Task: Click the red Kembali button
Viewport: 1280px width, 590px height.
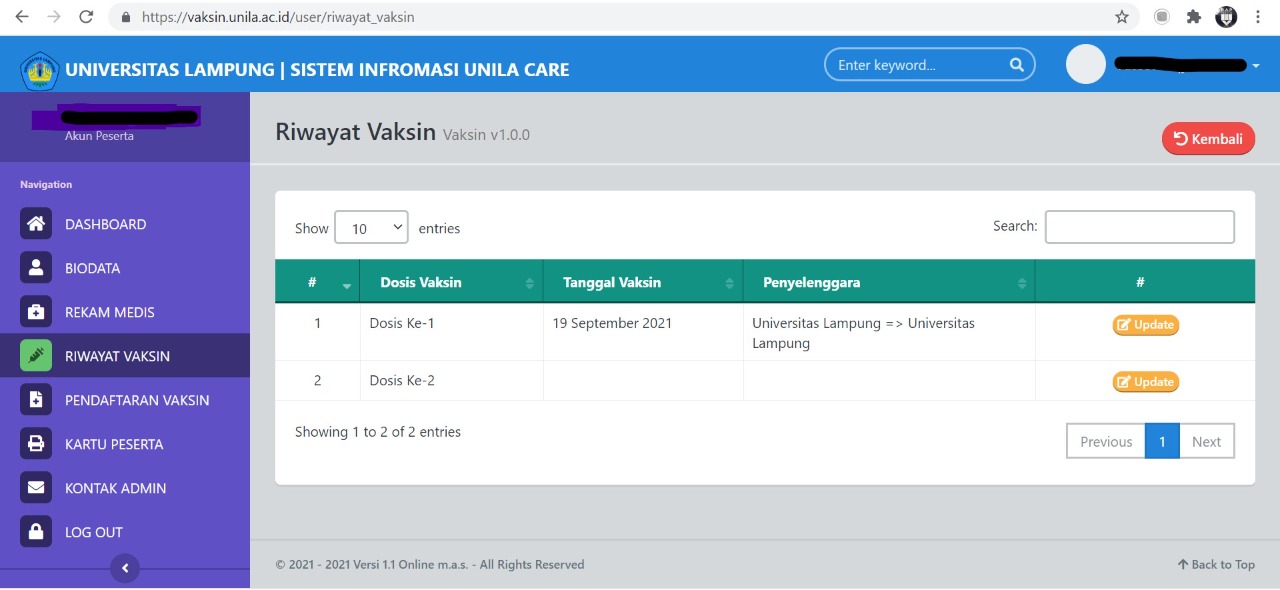Action: pyautogui.click(x=1208, y=139)
